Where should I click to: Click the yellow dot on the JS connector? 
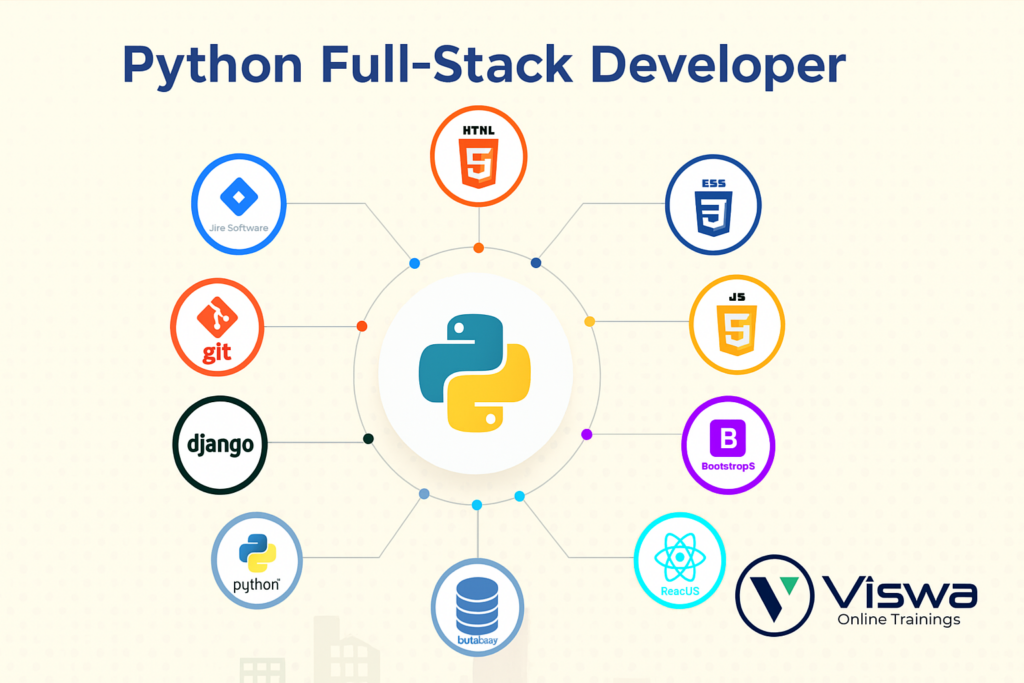point(590,321)
